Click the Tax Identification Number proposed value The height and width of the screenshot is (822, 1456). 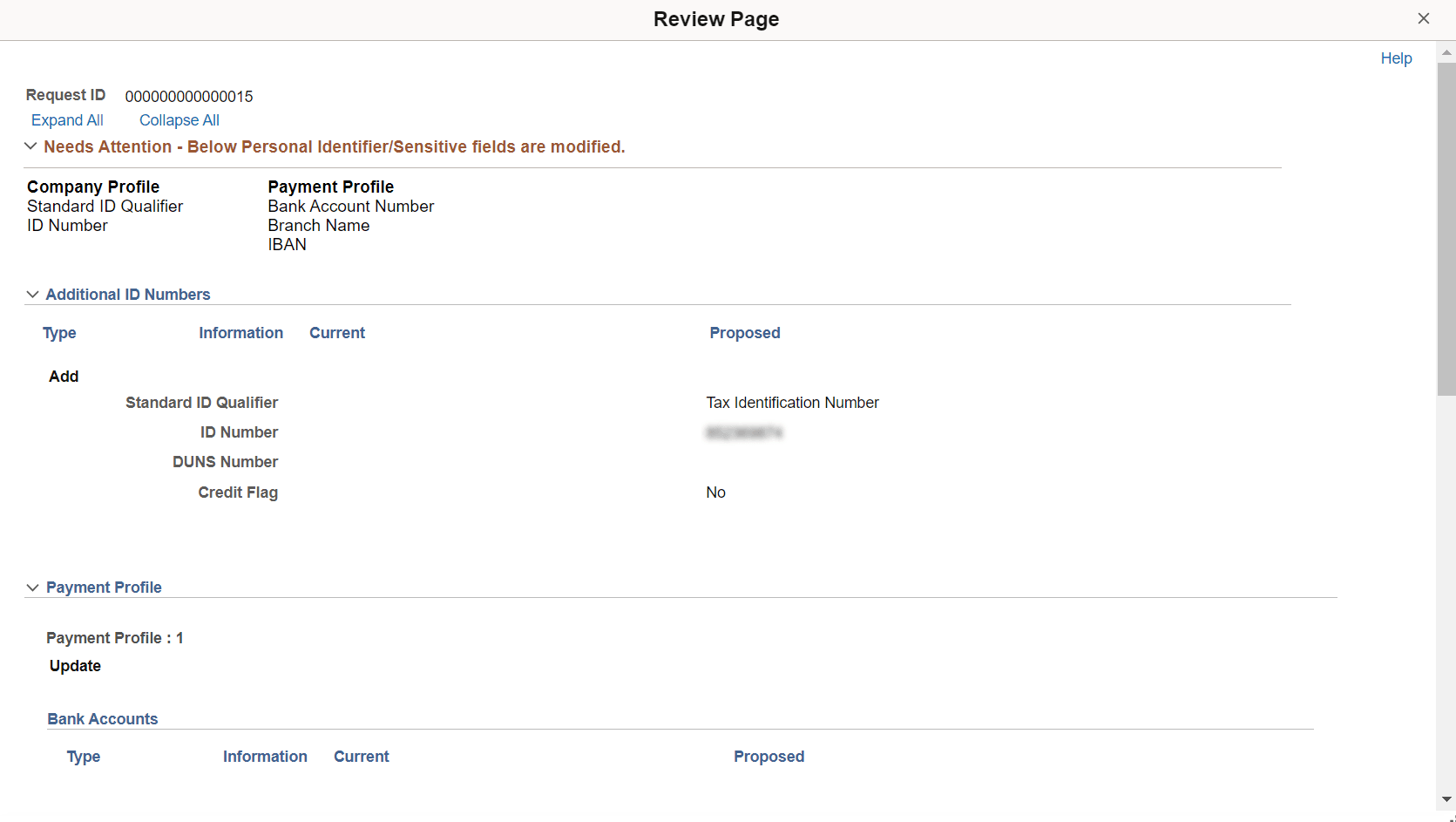[792, 403]
